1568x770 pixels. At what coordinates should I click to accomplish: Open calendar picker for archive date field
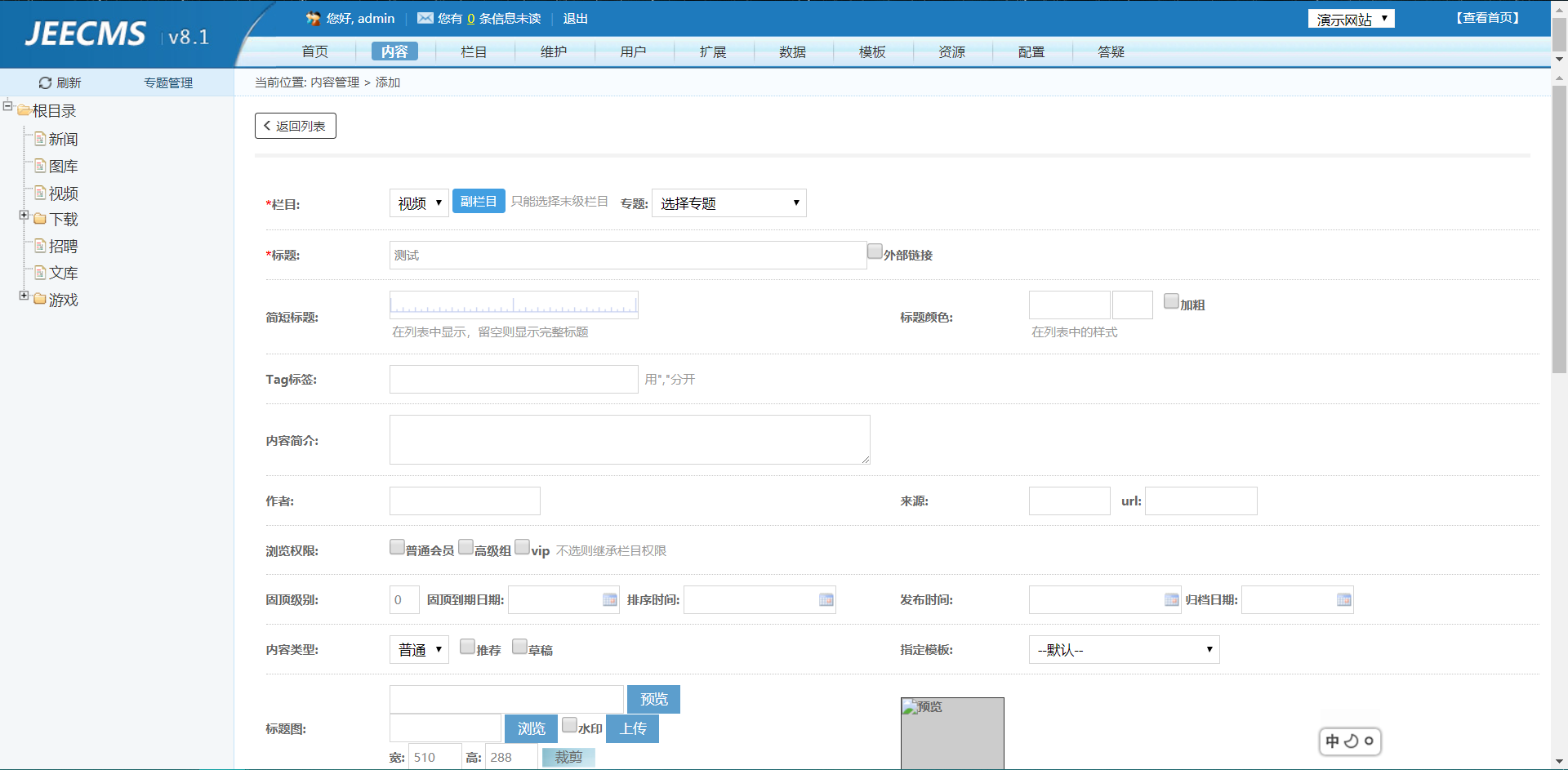click(1343, 600)
